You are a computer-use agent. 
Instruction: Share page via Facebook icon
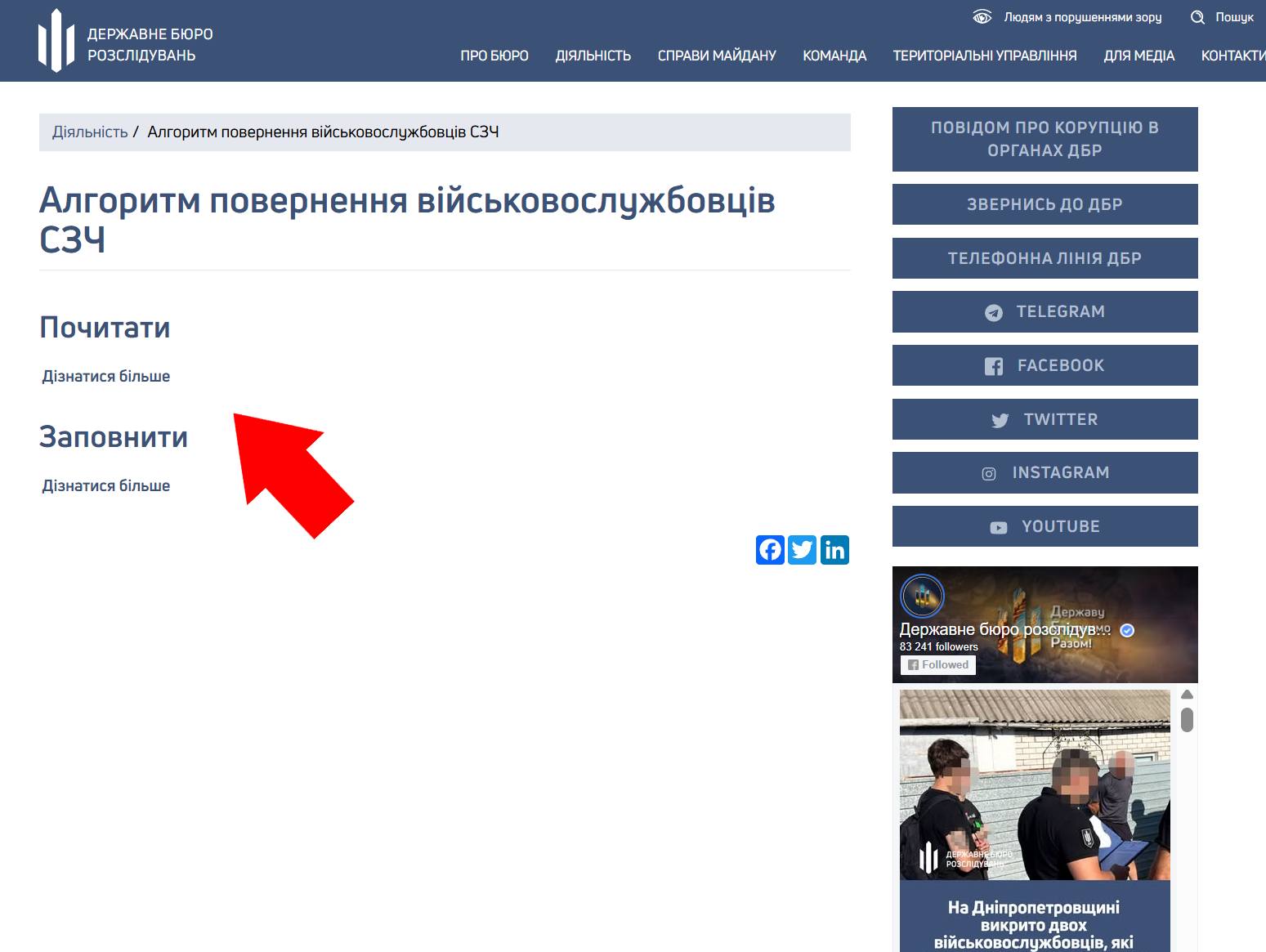(x=770, y=550)
